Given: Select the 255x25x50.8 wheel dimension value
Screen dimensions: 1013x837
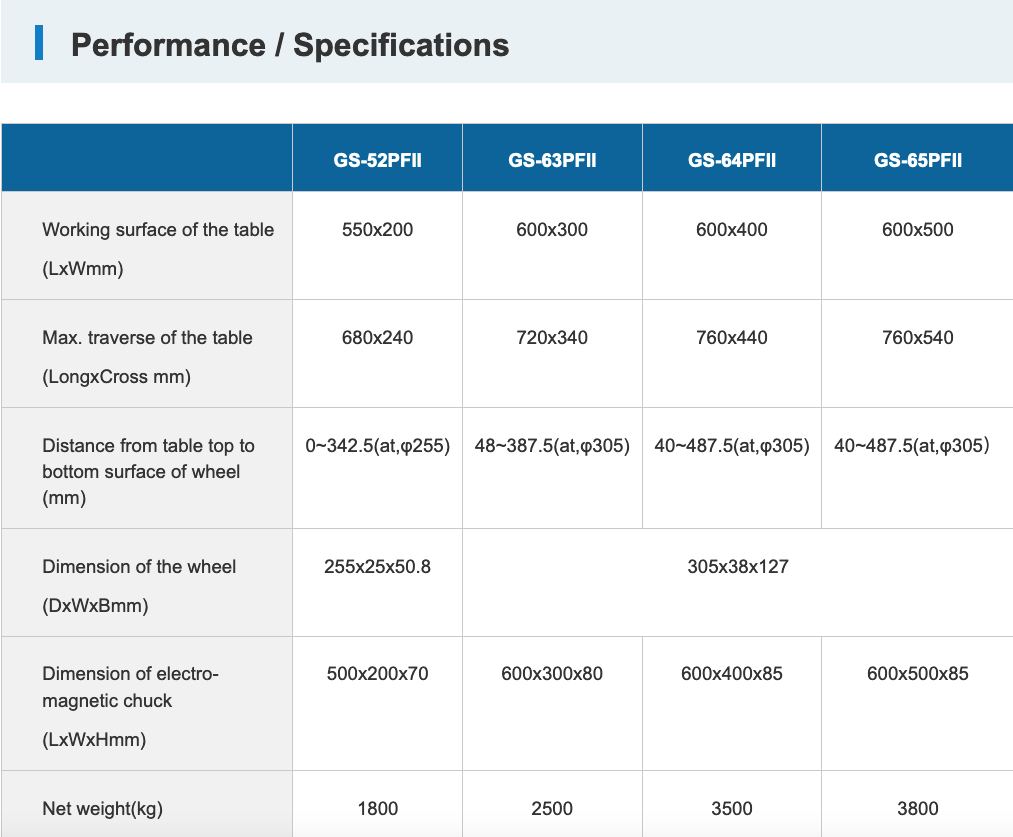Looking at the screenshot, I should click(377, 567).
